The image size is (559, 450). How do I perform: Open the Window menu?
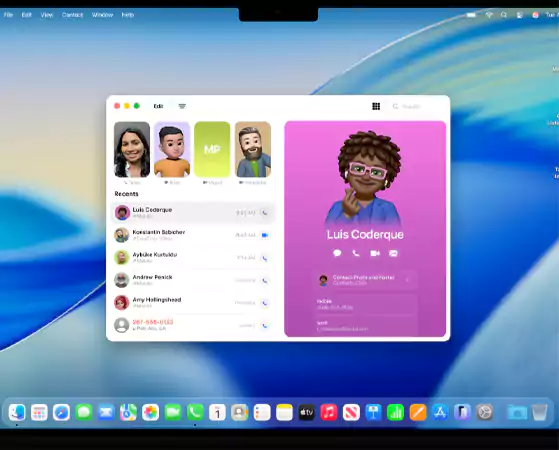pyautogui.click(x=102, y=15)
